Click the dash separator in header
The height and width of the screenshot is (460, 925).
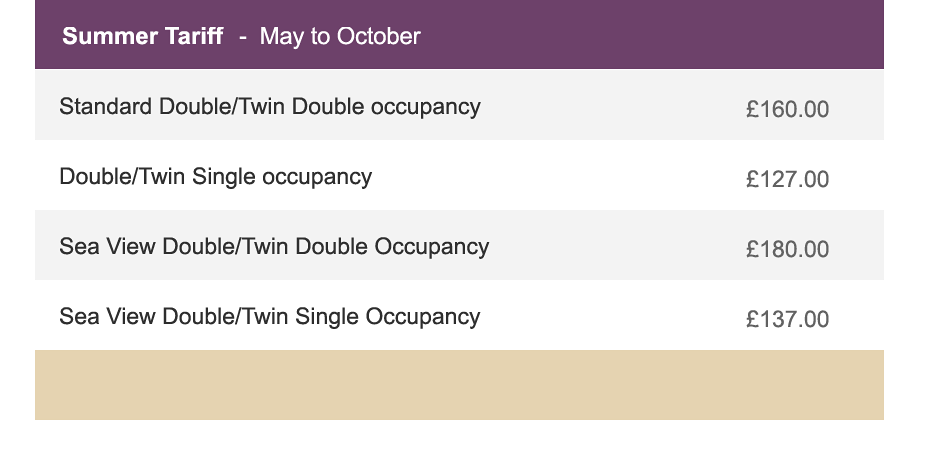[242, 37]
